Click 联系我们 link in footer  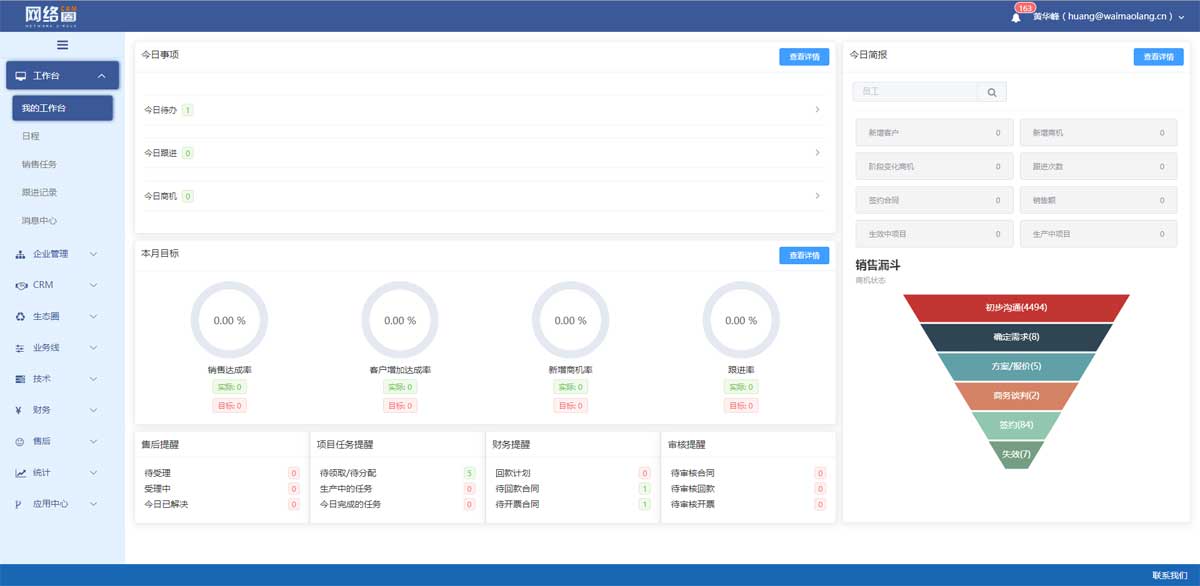(x=1169, y=575)
